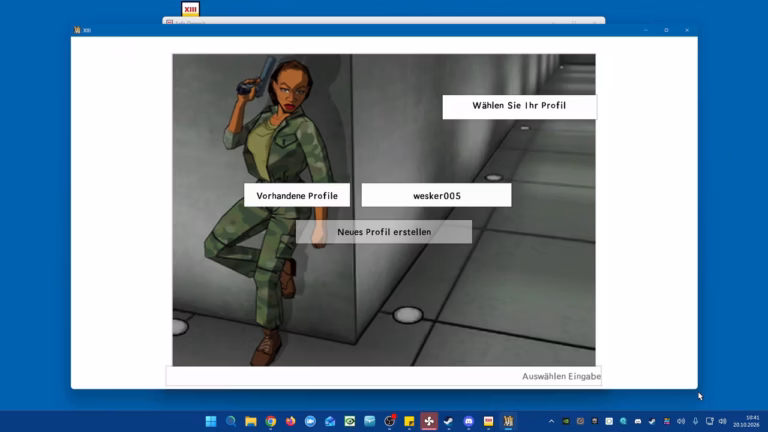Viewport: 768px width, 432px height.
Task: Open the red fan-icon app in the taskbar
Action: (x=429, y=421)
